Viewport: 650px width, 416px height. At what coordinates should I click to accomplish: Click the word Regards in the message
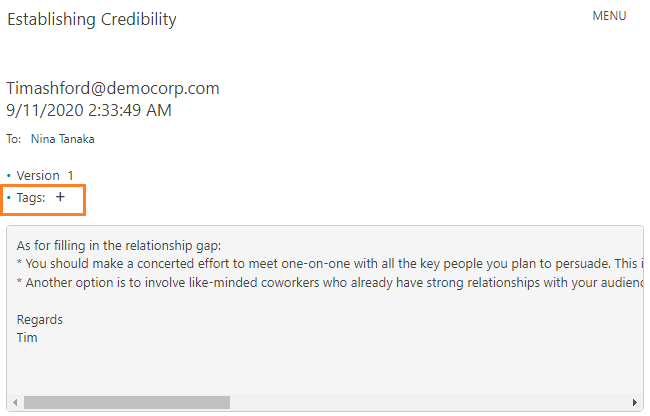(40, 319)
